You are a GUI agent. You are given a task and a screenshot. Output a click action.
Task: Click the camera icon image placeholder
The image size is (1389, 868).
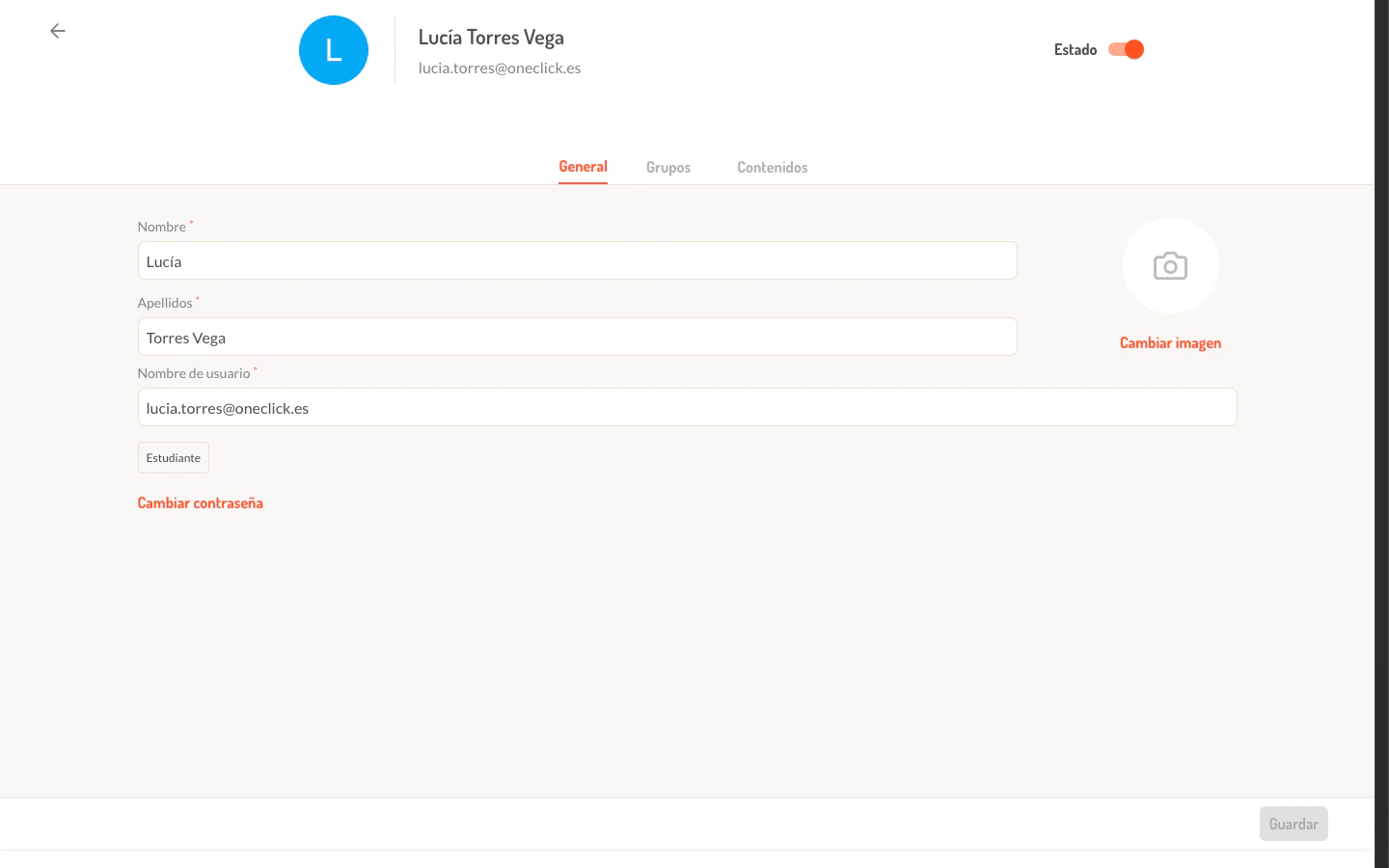(1170, 265)
